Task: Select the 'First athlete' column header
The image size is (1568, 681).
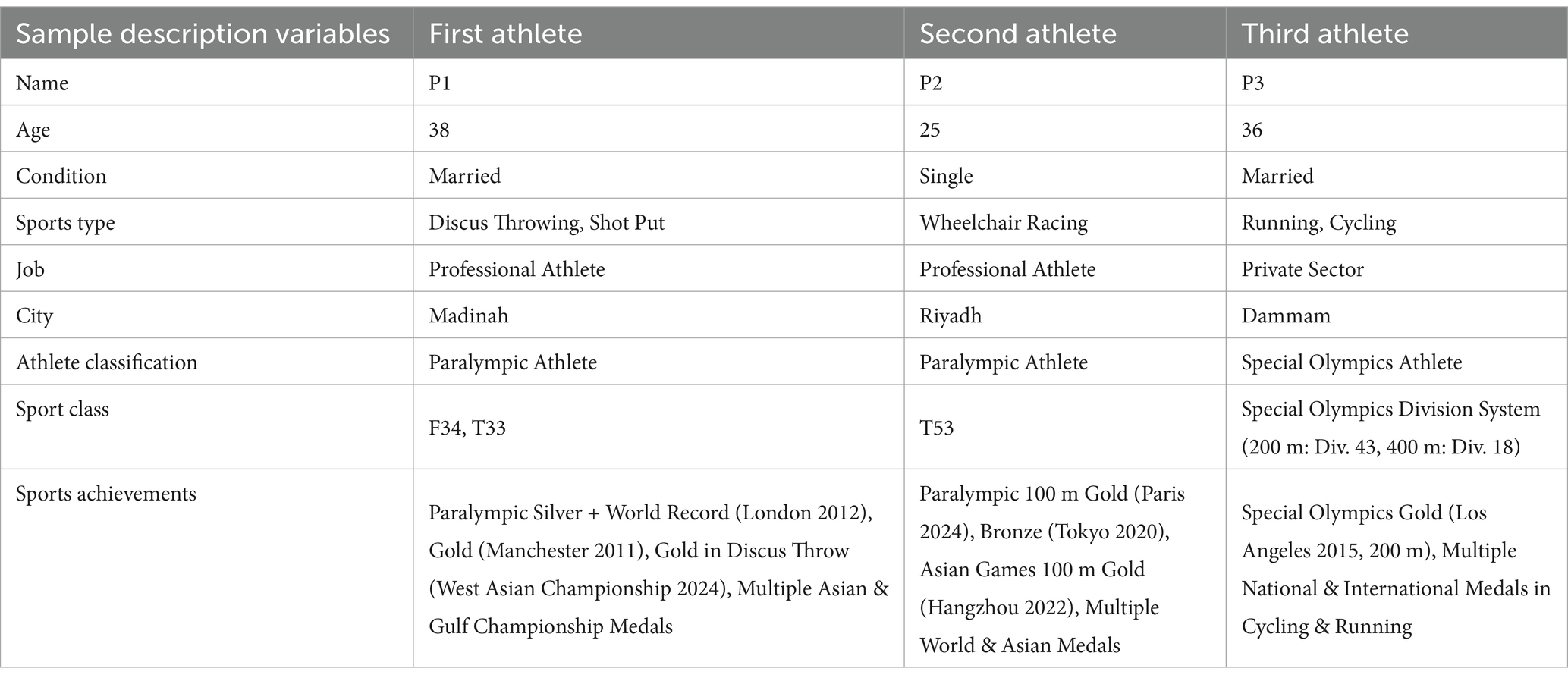Action: pos(658,33)
